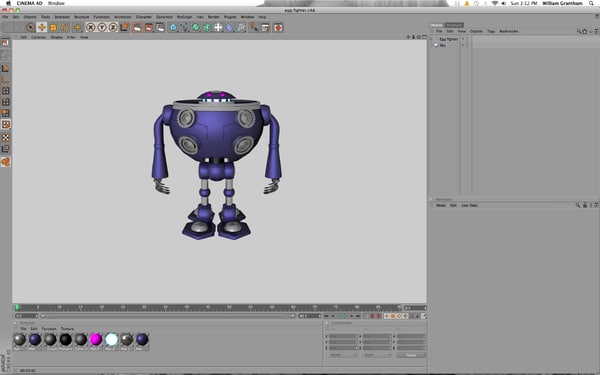This screenshot has width=600, height=375.
Task: Open Object Manager Tags menu
Action: click(x=491, y=31)
